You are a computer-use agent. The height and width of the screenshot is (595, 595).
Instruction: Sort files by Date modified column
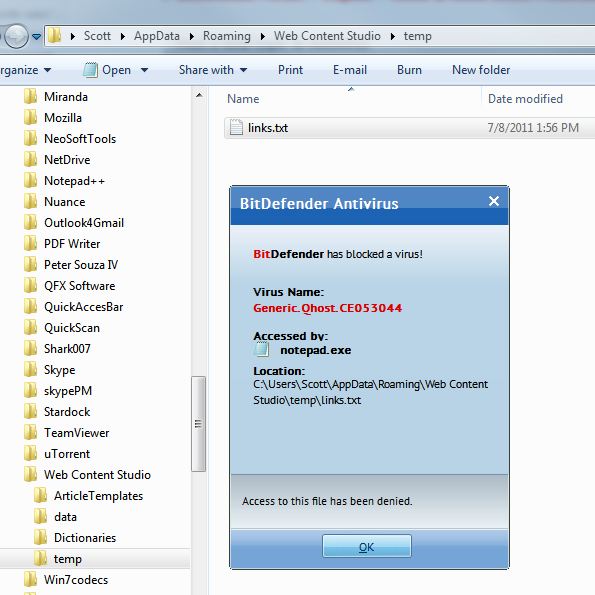(525, 99)
